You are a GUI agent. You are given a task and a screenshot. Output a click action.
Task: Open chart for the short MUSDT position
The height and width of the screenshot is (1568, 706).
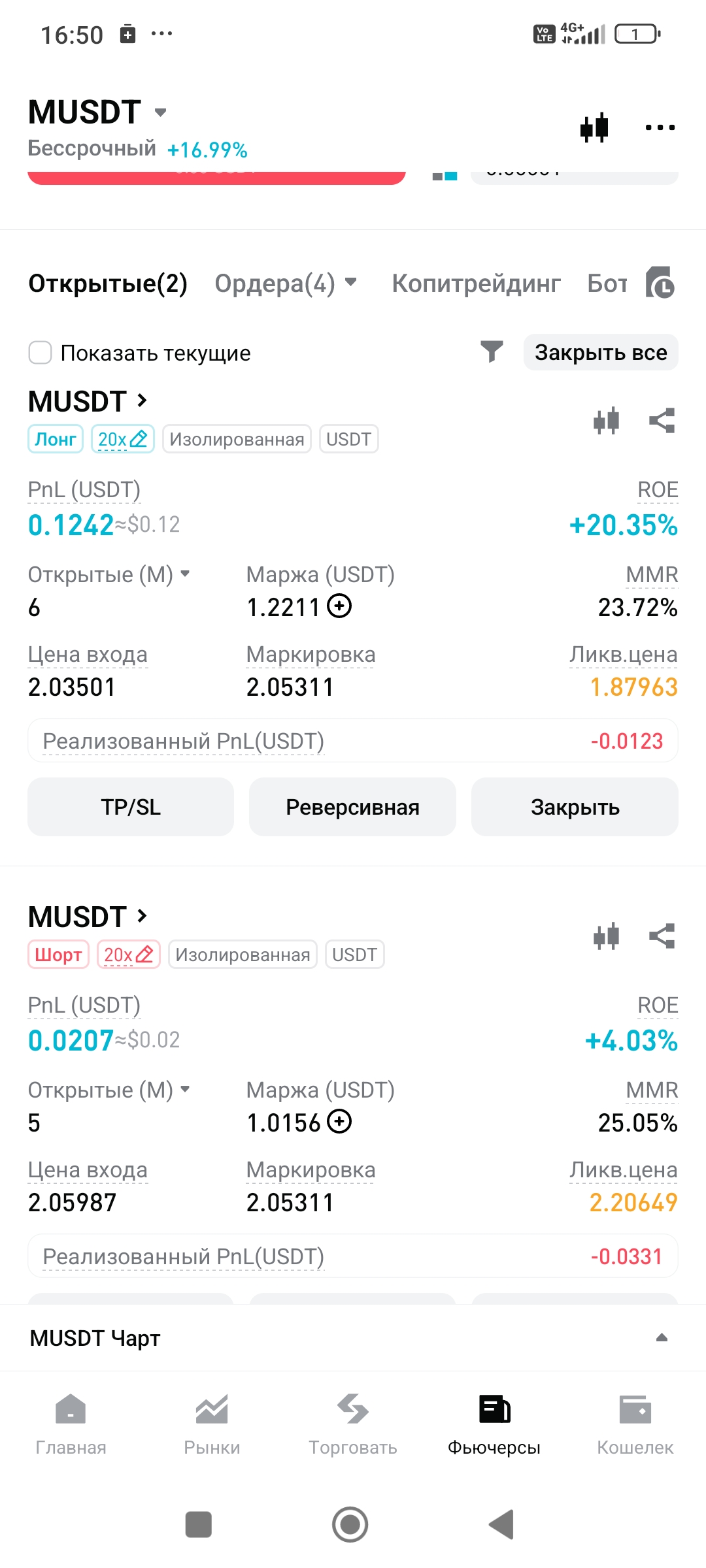pos(606,936)
